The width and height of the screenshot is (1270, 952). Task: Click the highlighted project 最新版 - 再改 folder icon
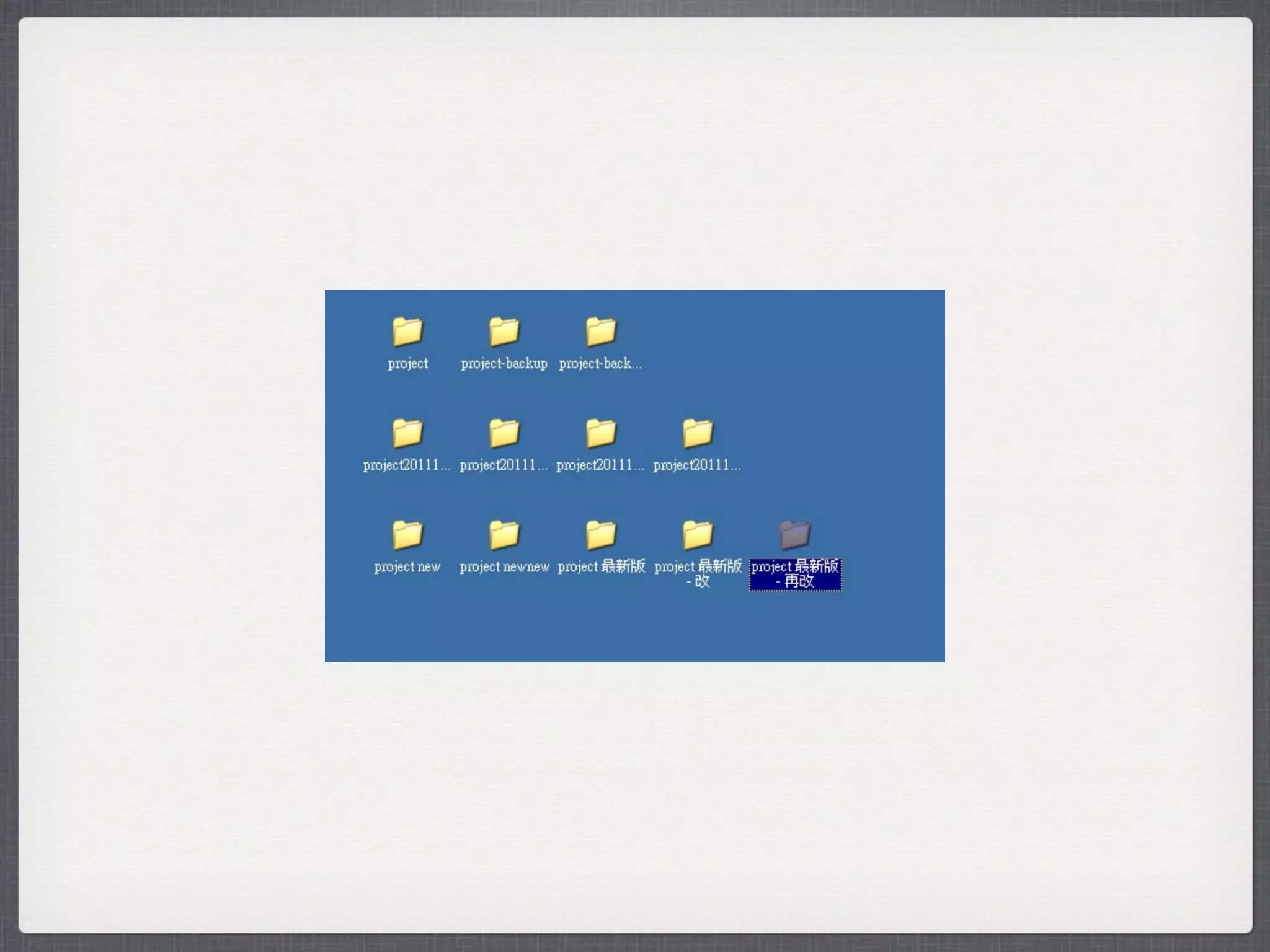[x=794, y=534]
